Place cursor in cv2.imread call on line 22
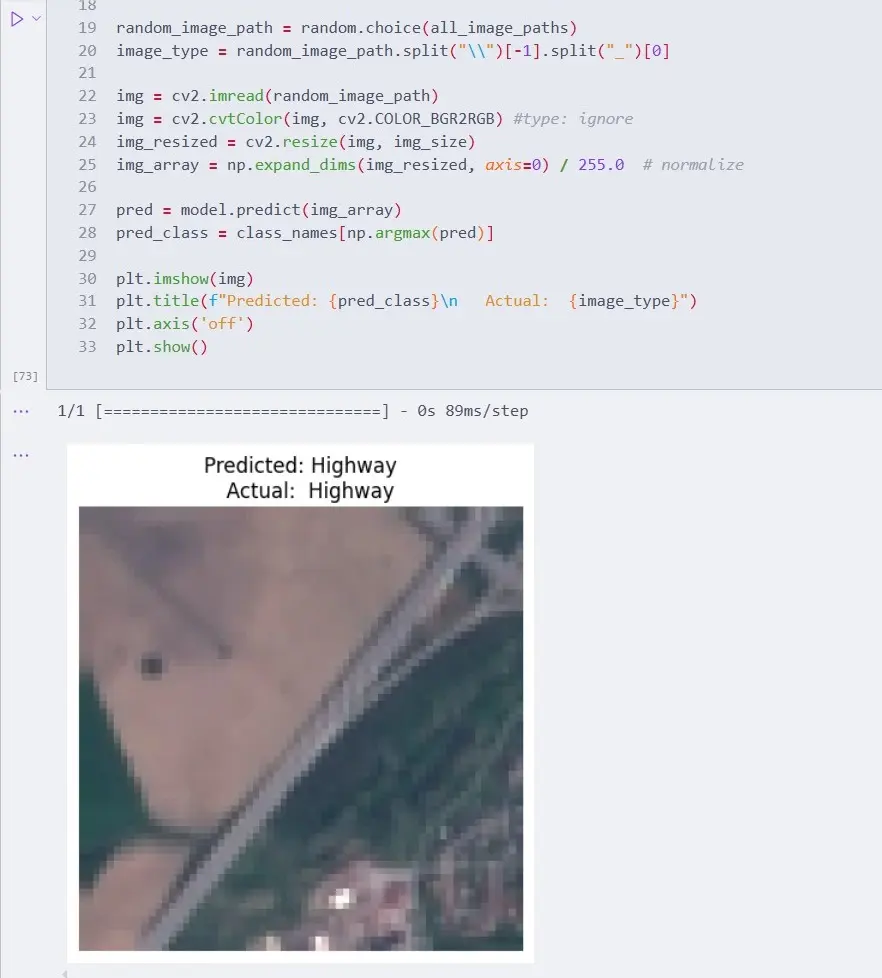The width and height of the screenshot is (882, 978). pos(225,95)
